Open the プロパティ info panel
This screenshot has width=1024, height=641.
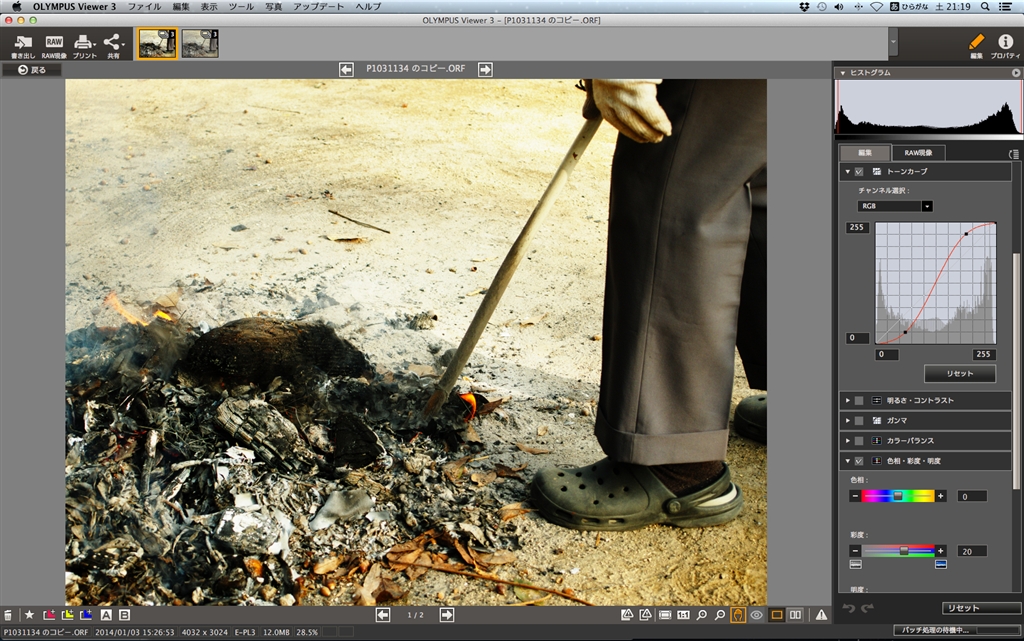click(x=1005, y=44)
